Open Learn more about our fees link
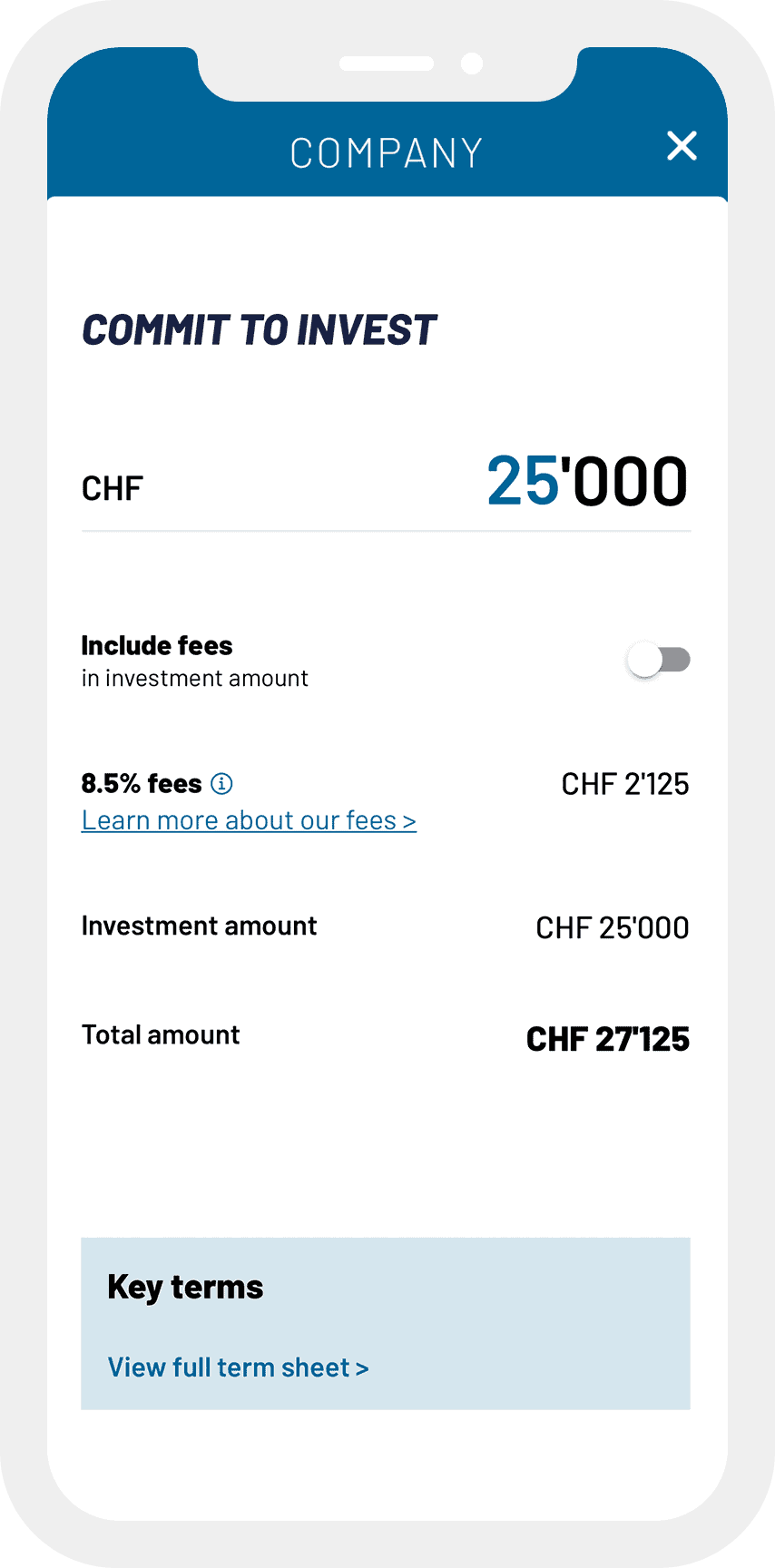The width and height of the screenshot is (775, 1568). click(249, 820)
